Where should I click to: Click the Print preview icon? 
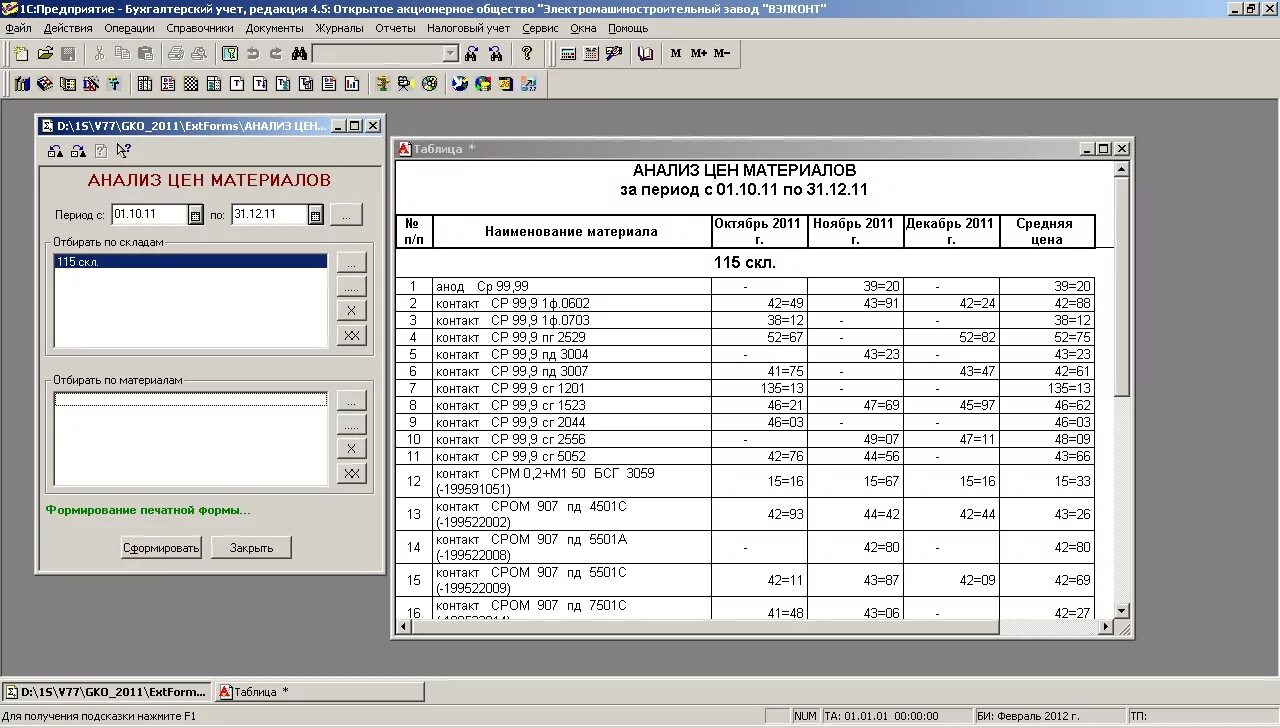pos(199,53)
